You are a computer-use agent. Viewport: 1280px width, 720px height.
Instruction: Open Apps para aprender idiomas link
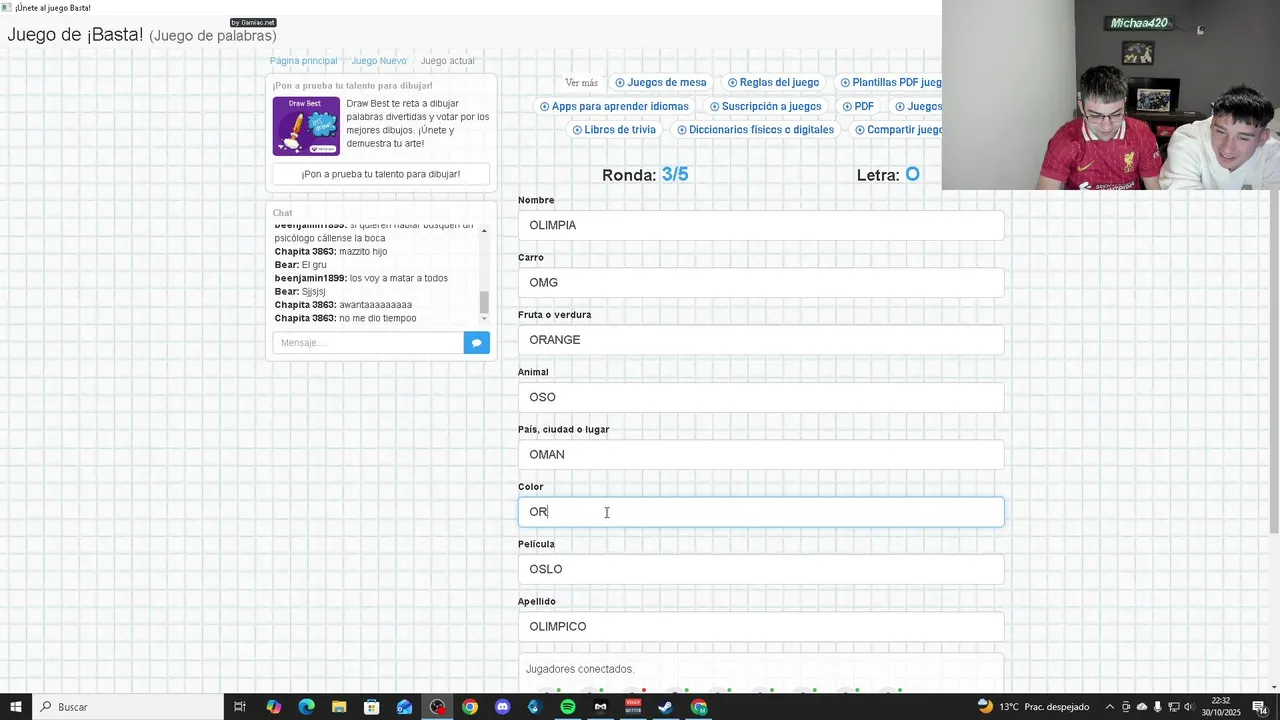click(x=614, y=107)
